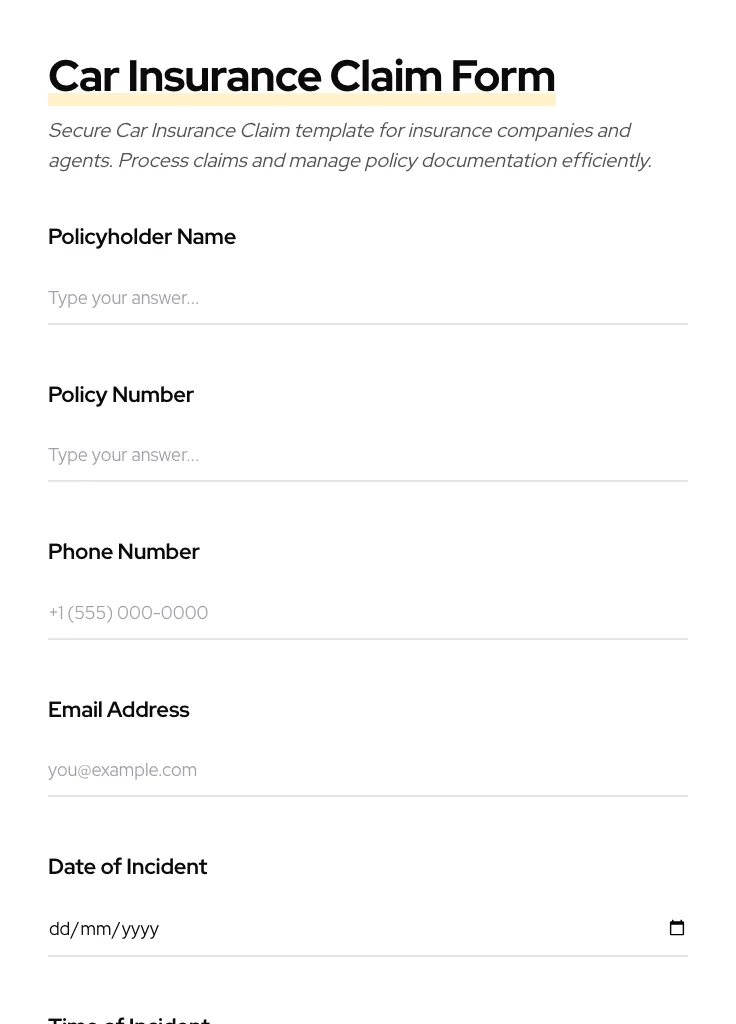Click the 'Email Address' field label
This screenshot has width=736, height=1024.
tap(118, 710)
